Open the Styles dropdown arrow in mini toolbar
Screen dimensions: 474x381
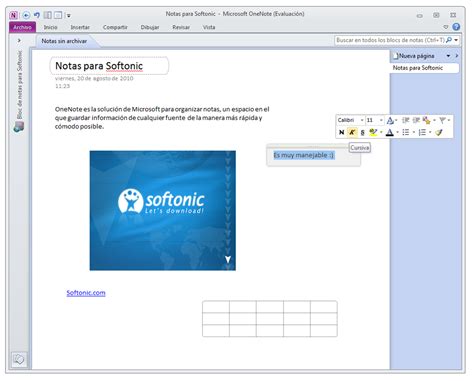point(396,120)
